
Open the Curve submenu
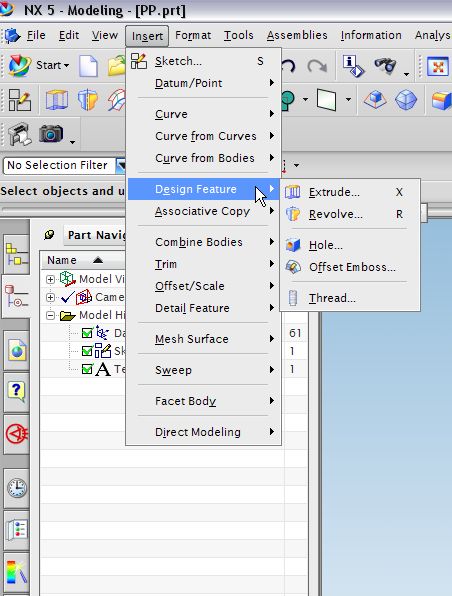pos(203,114)
